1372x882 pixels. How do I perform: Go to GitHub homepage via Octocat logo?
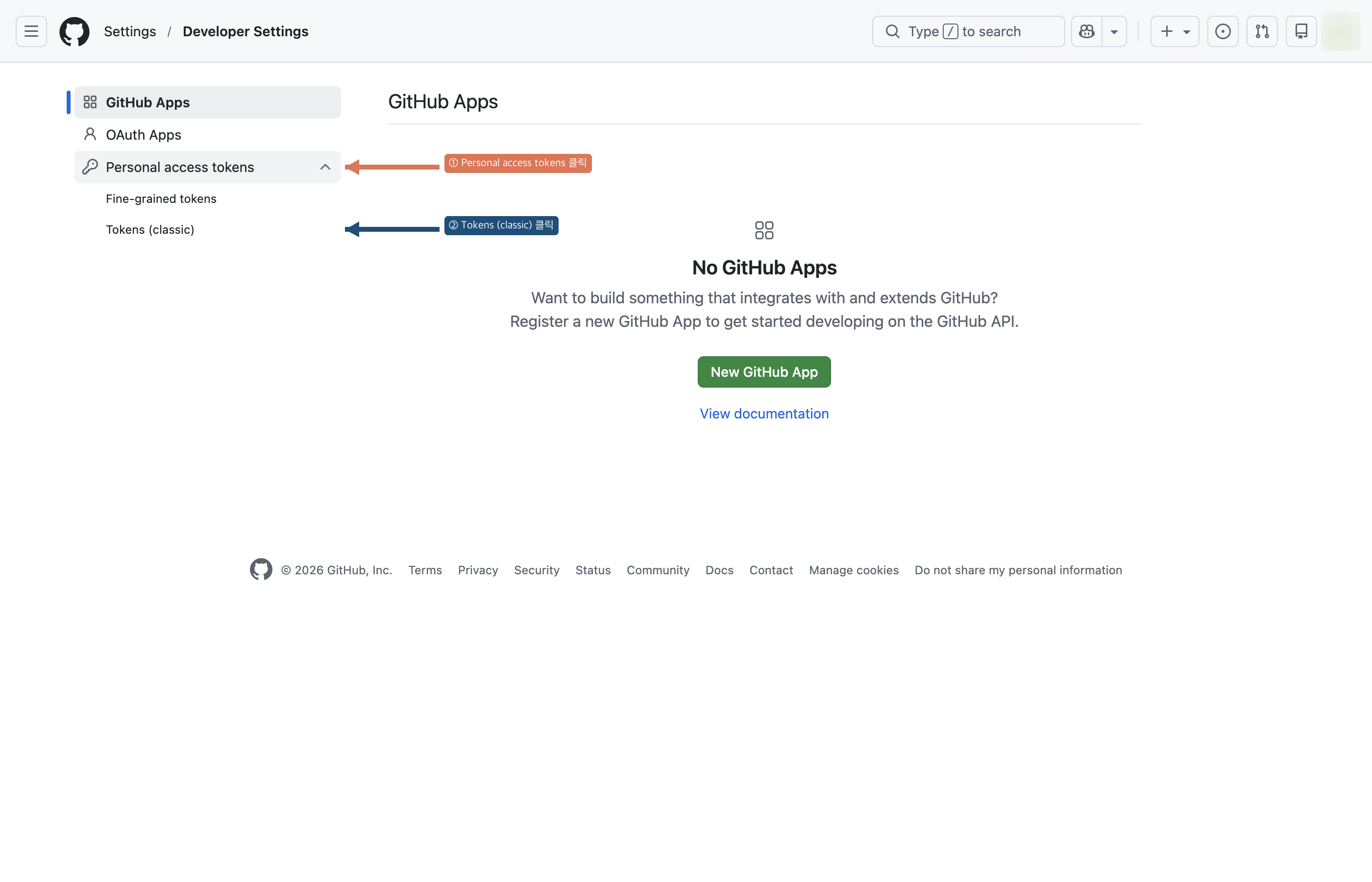click(74, 31)
